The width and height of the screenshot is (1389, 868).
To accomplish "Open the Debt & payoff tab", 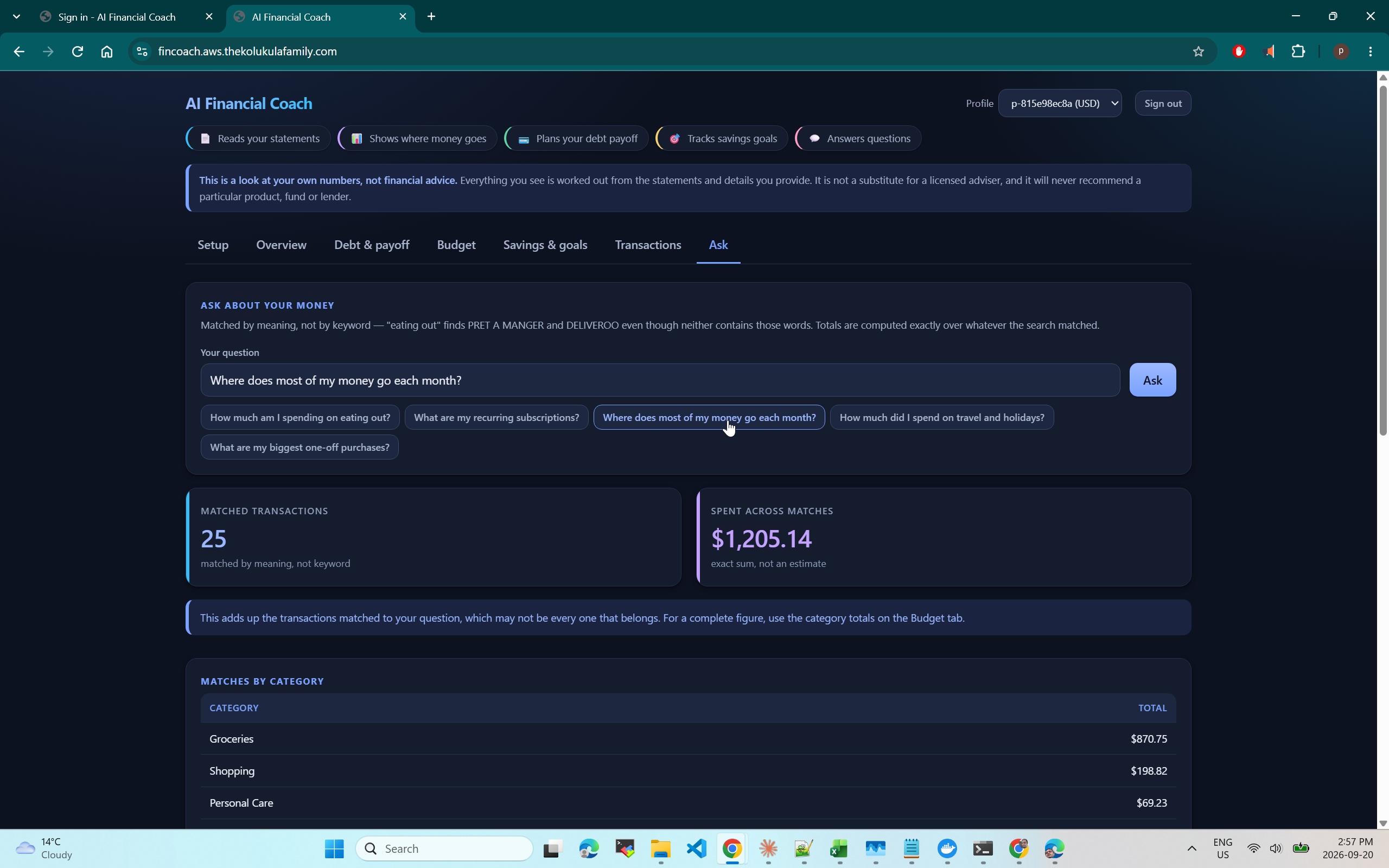I will click(371, 245).
